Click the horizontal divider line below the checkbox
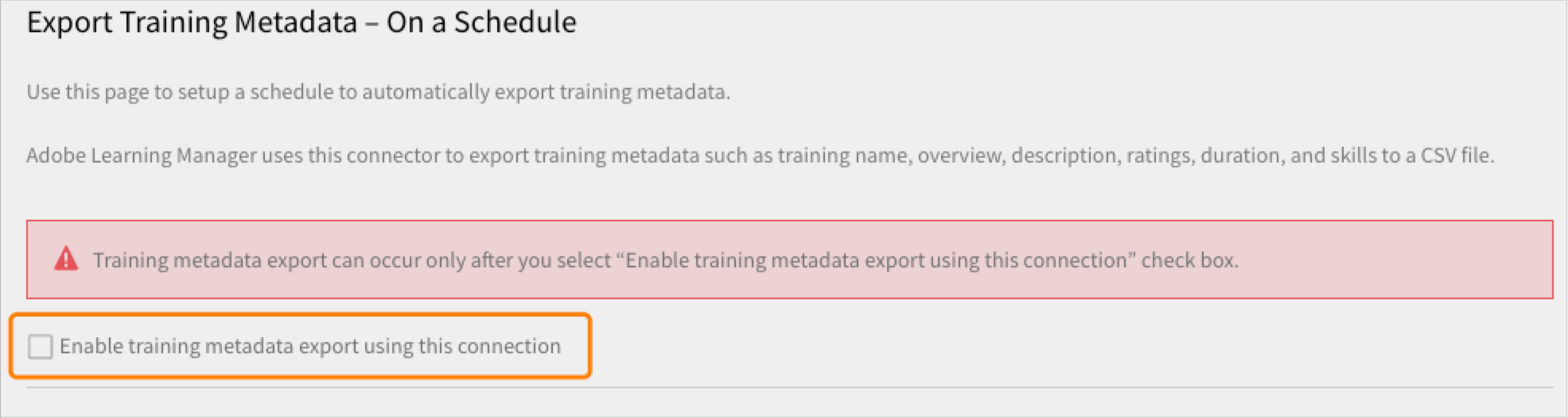 click(788, 388)
